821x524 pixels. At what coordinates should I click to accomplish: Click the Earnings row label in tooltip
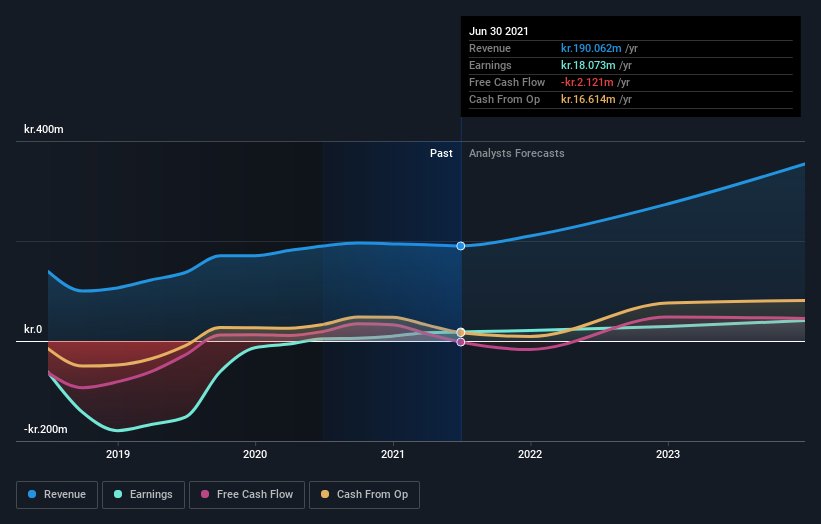pyautogui.click(x=490, y=65)
